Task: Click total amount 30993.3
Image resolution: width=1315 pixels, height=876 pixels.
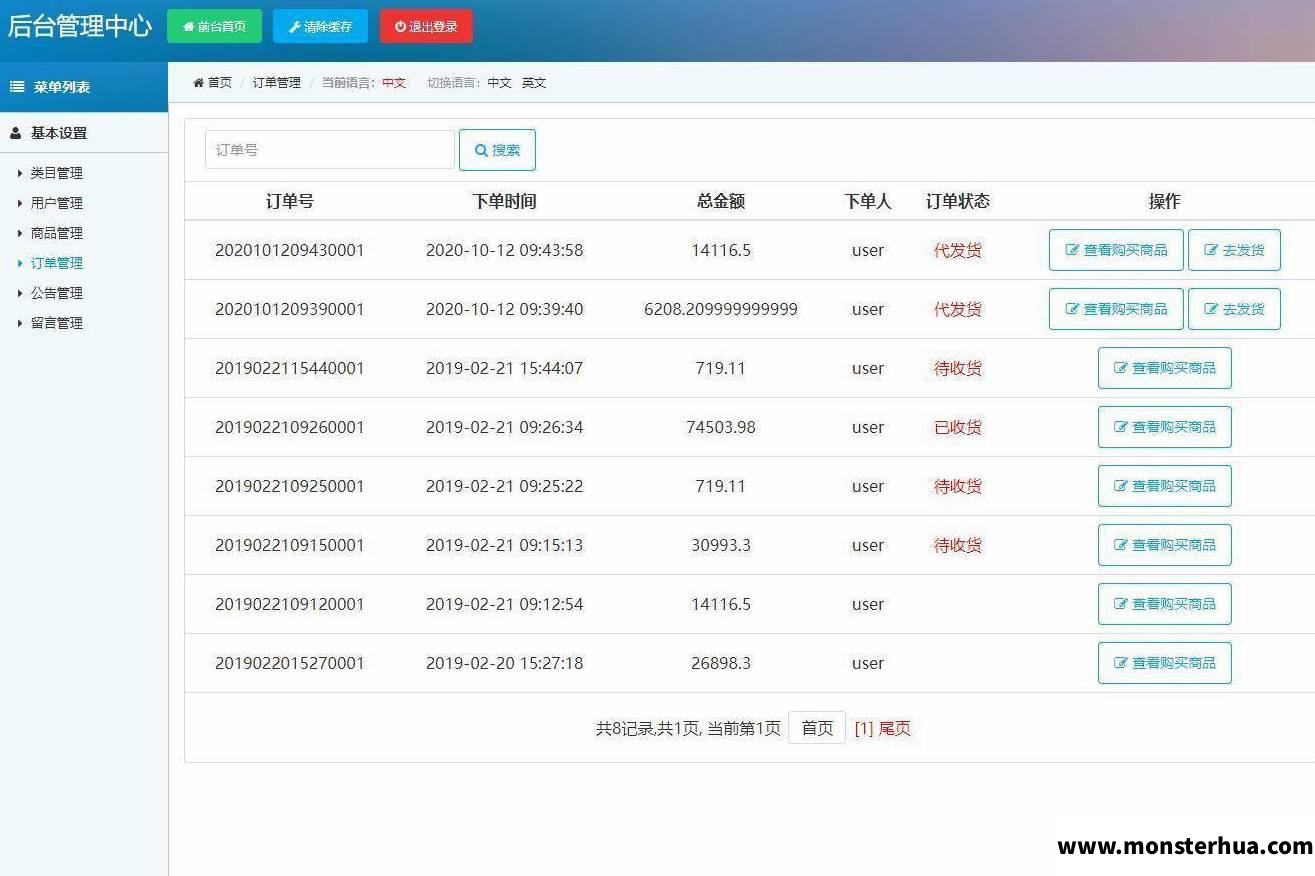Action: 721,545
